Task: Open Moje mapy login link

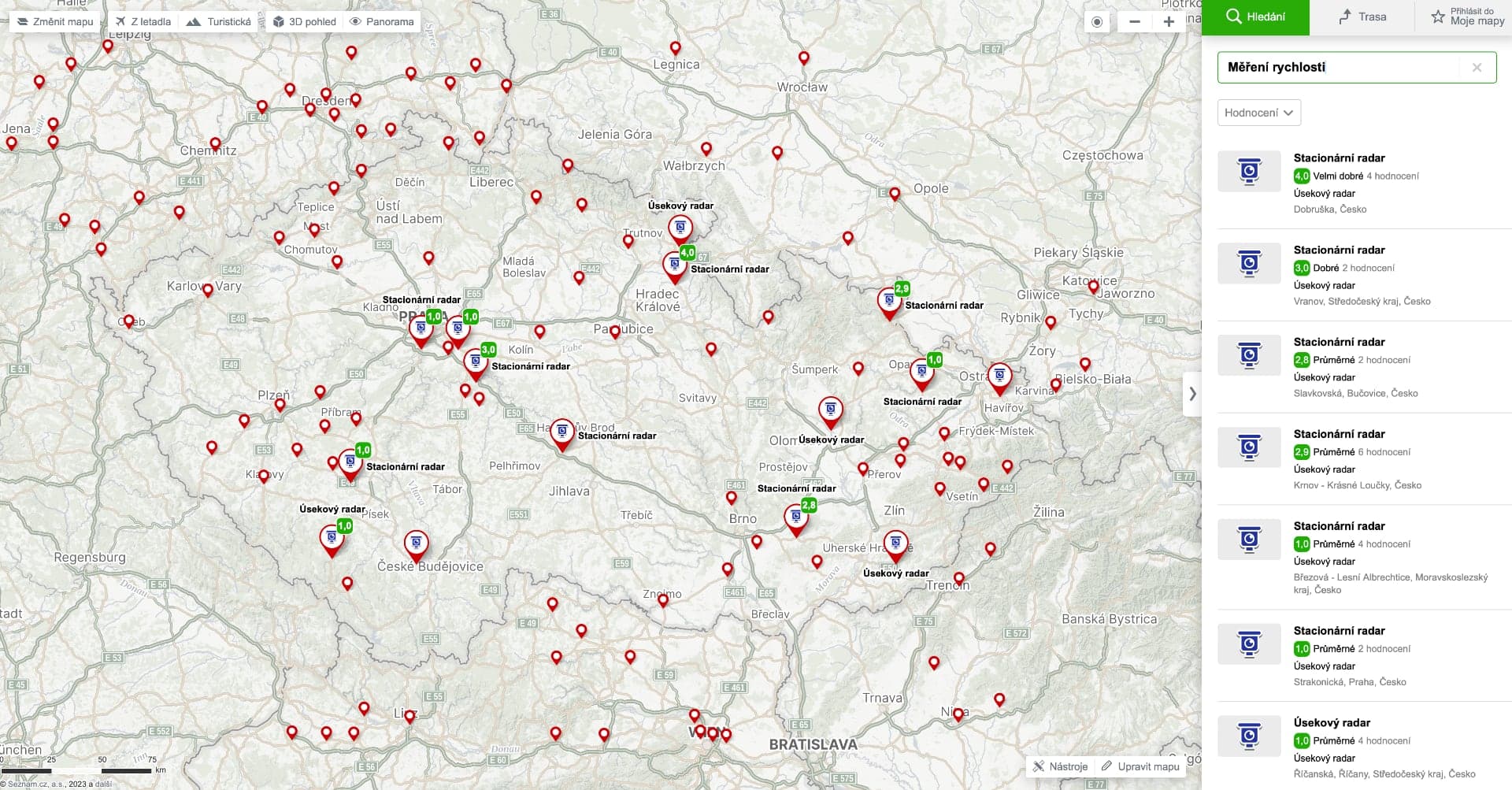Action: click(x=1468, y=17)
